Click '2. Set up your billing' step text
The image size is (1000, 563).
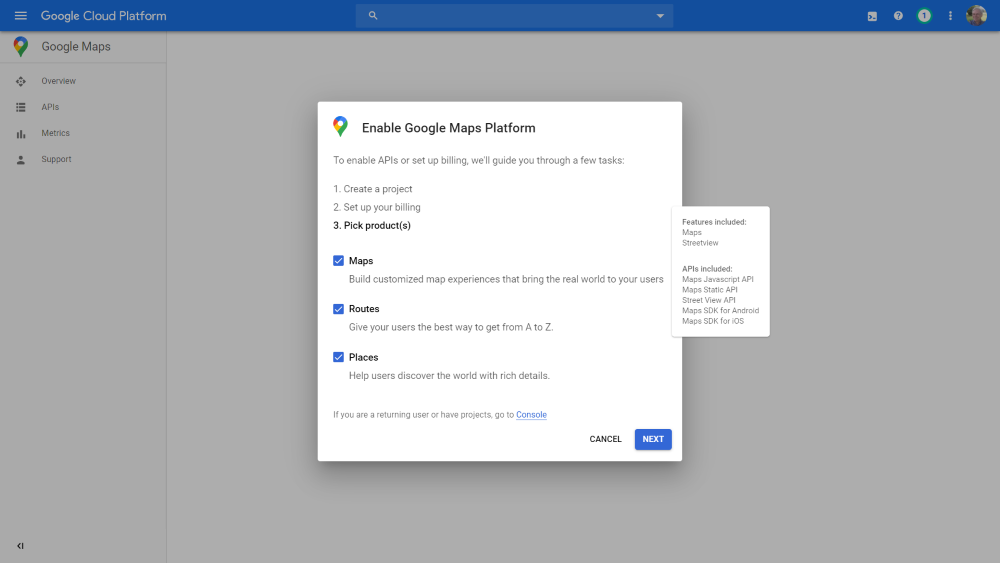pos(377,207)
